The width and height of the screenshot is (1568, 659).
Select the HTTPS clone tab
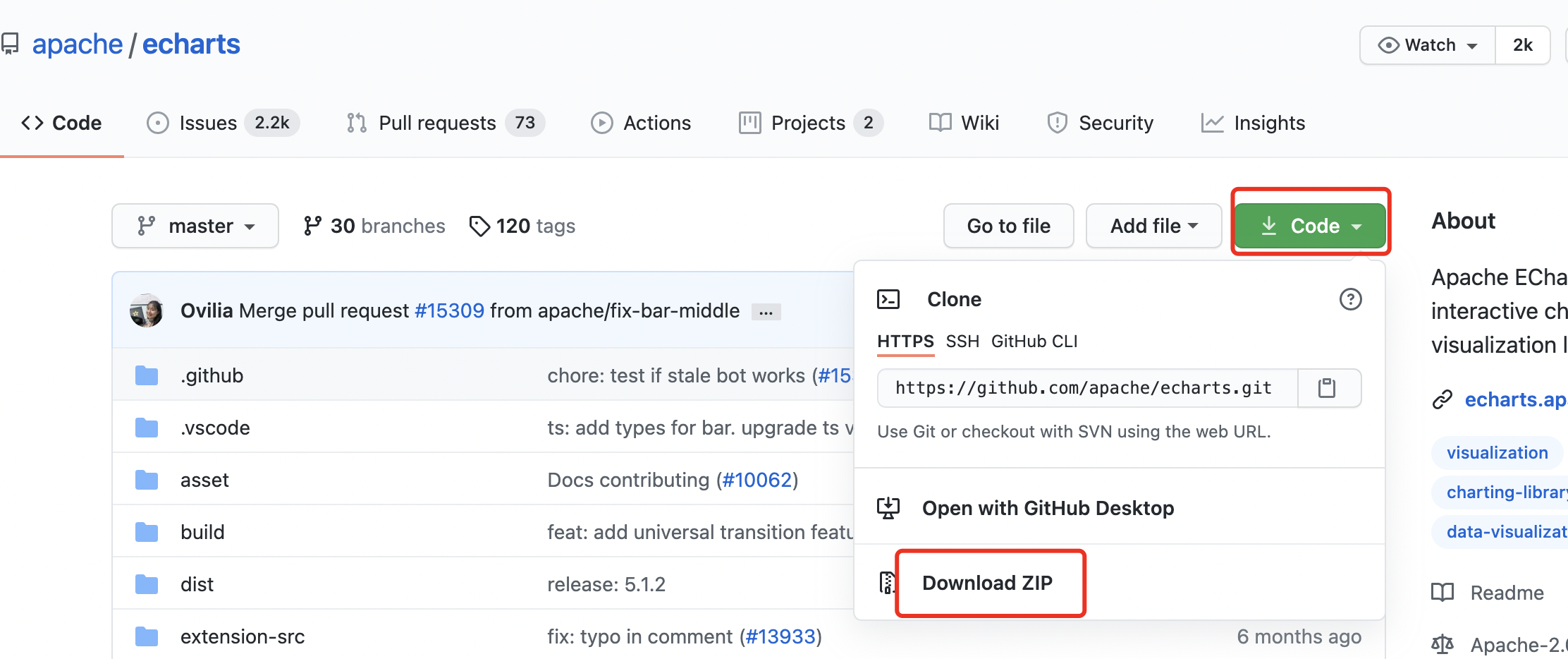click(905, 341)
